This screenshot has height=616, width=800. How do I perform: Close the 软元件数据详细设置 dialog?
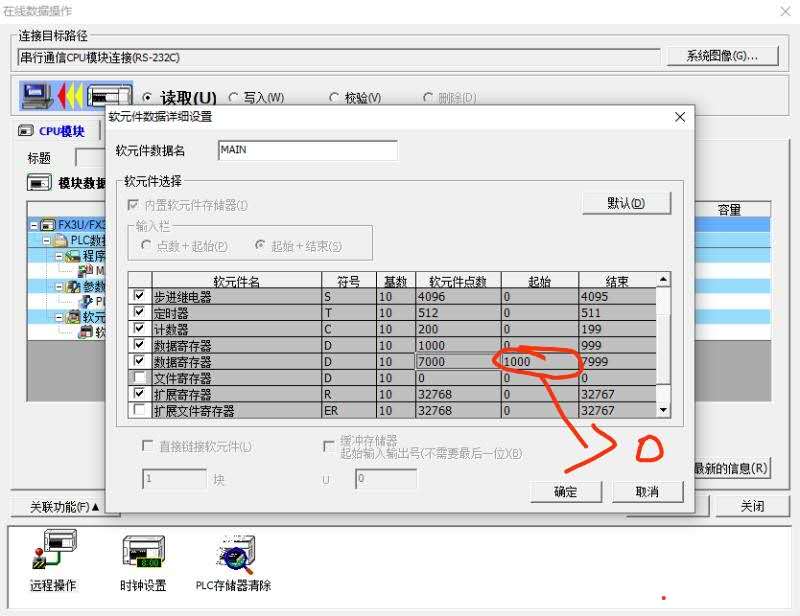[x=680, y=117]
